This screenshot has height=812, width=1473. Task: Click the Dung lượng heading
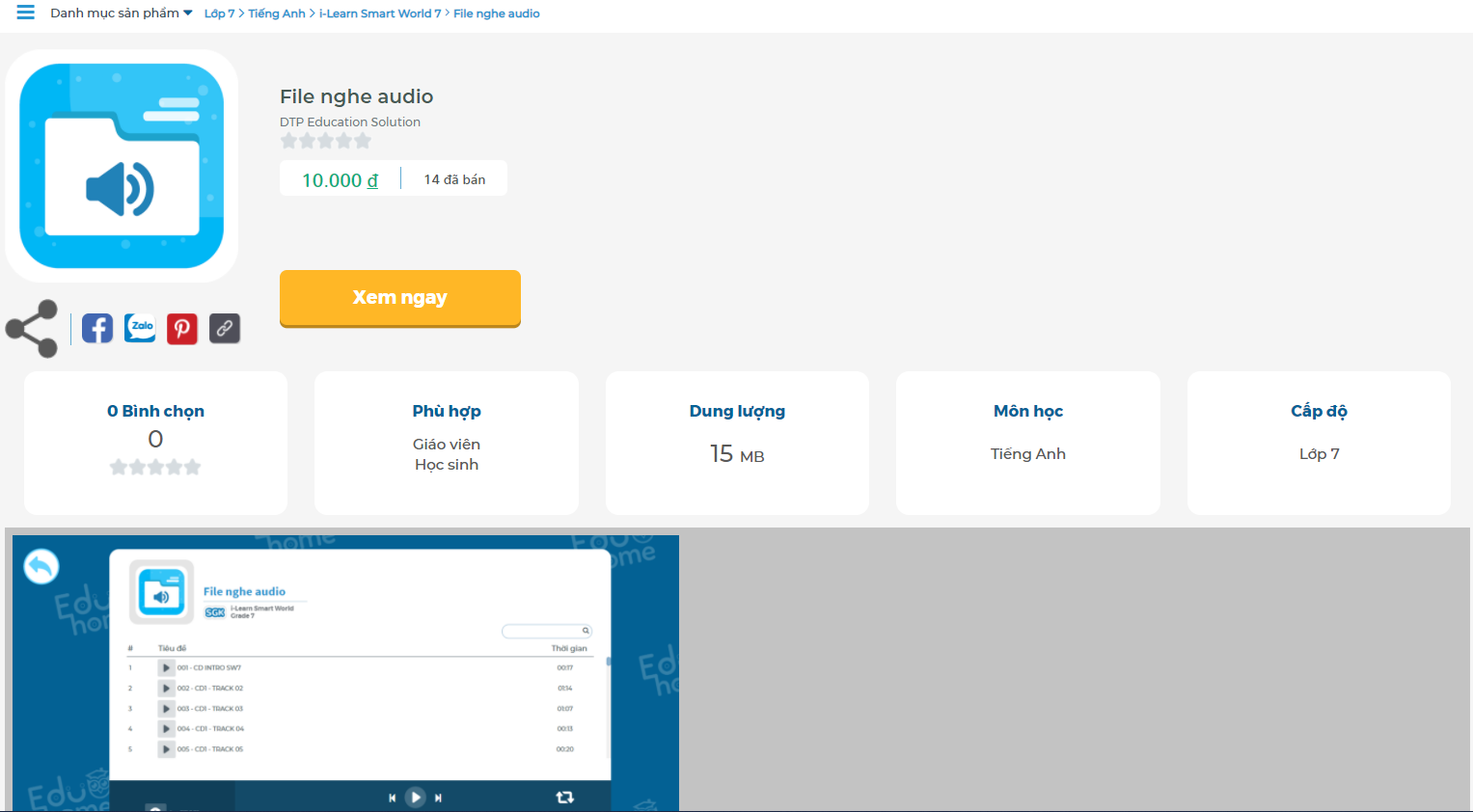pos(737,411)
